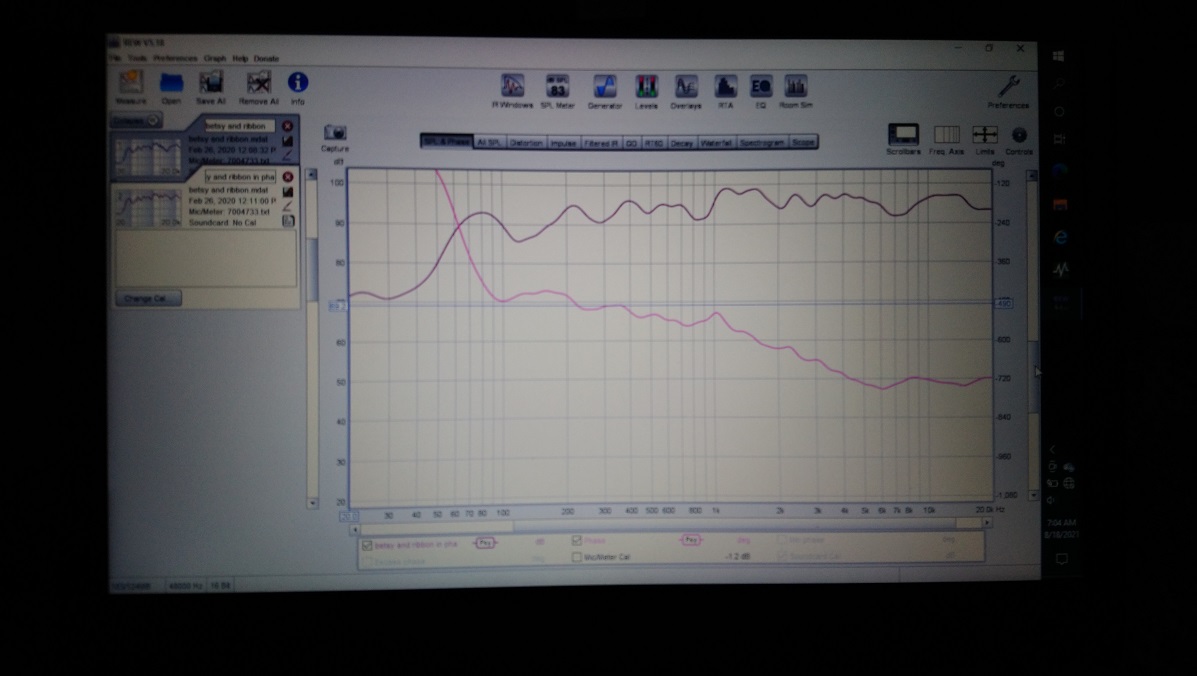Switch to the Filtered IR tab
The width and height of the screenshot is (1197, 676).
point(602,143)
